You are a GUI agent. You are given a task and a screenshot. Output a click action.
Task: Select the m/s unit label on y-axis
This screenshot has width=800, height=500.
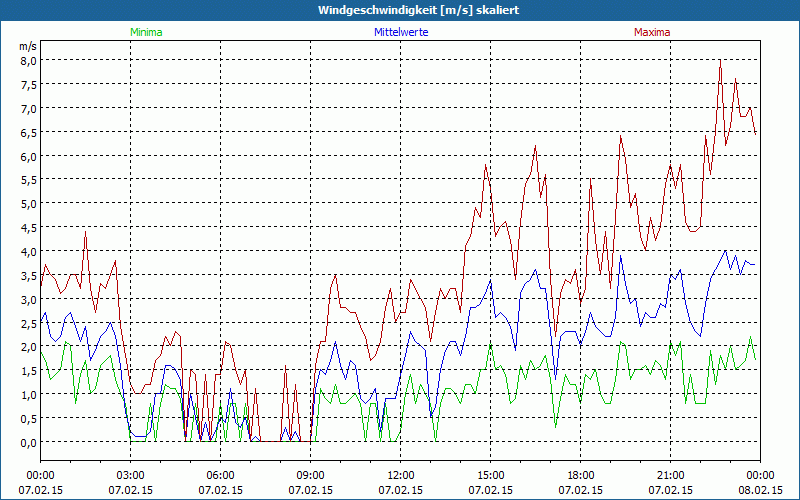[x=28, y=46]
